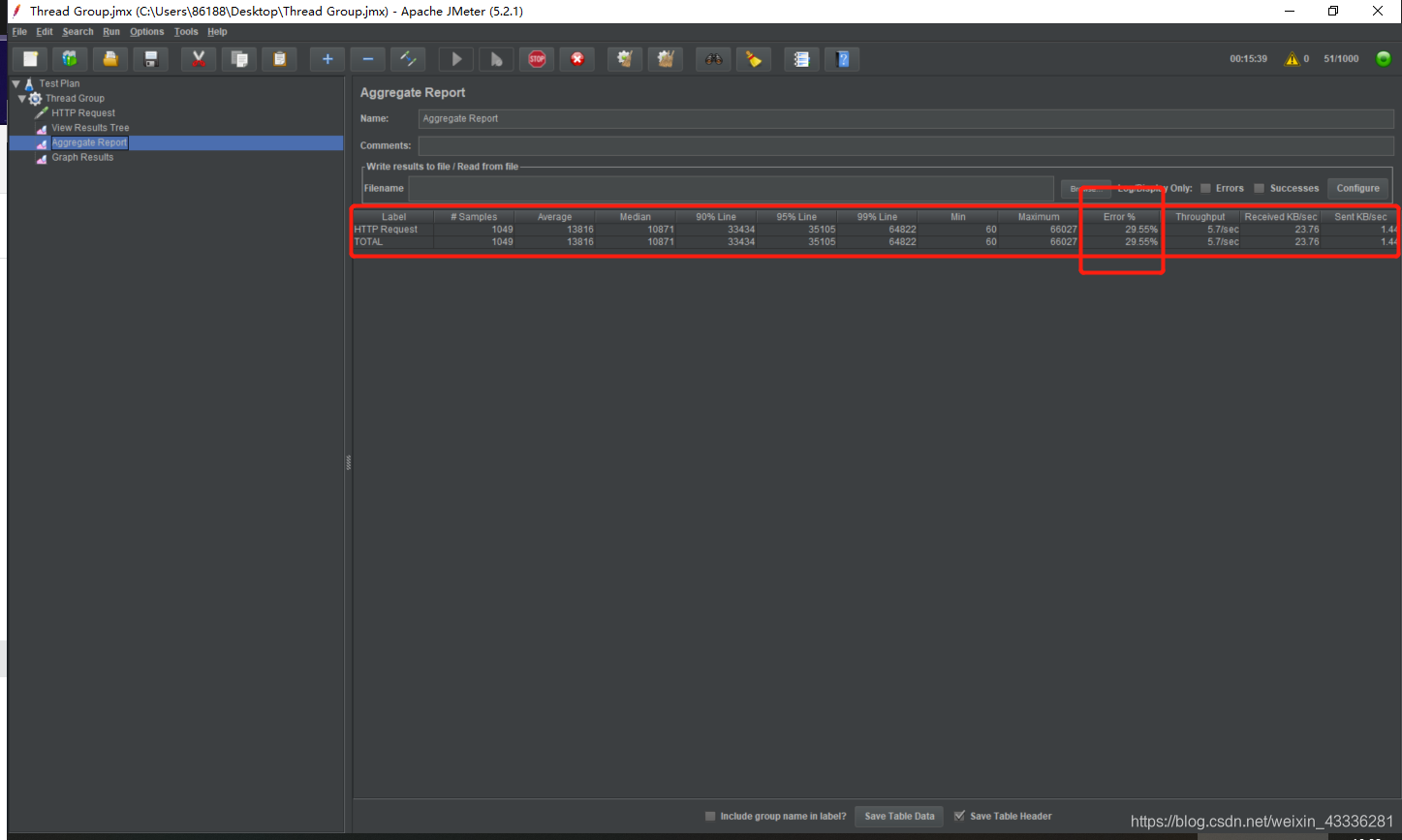Save the test plan with floppy icon
The width and height of the screenshot is (1402, 840).
[150, 59]
